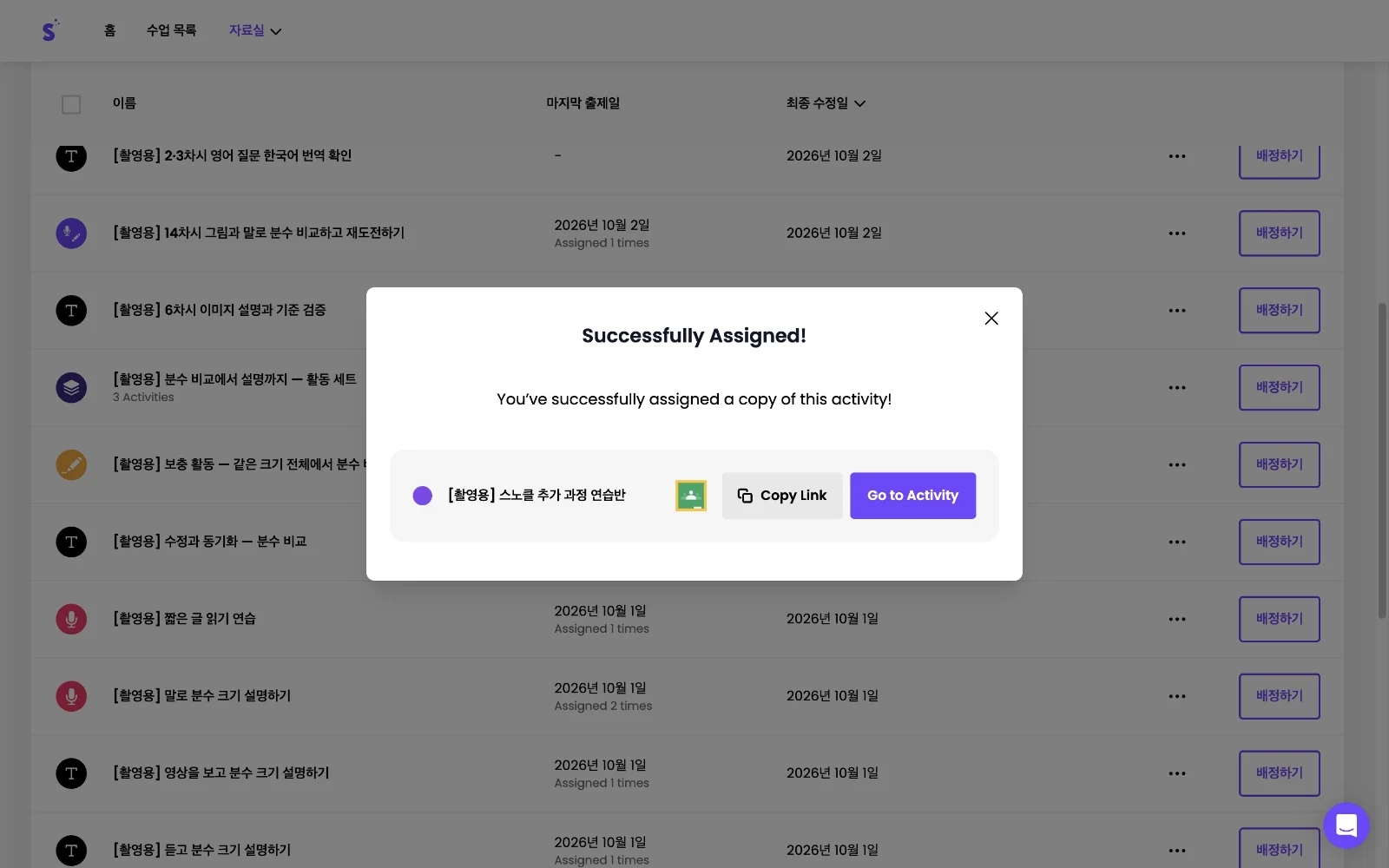Screen dimensions: 1389x868
Task: Click 배정하기 for 14차시 그림과 말로 row
Action: point(1280,233)
